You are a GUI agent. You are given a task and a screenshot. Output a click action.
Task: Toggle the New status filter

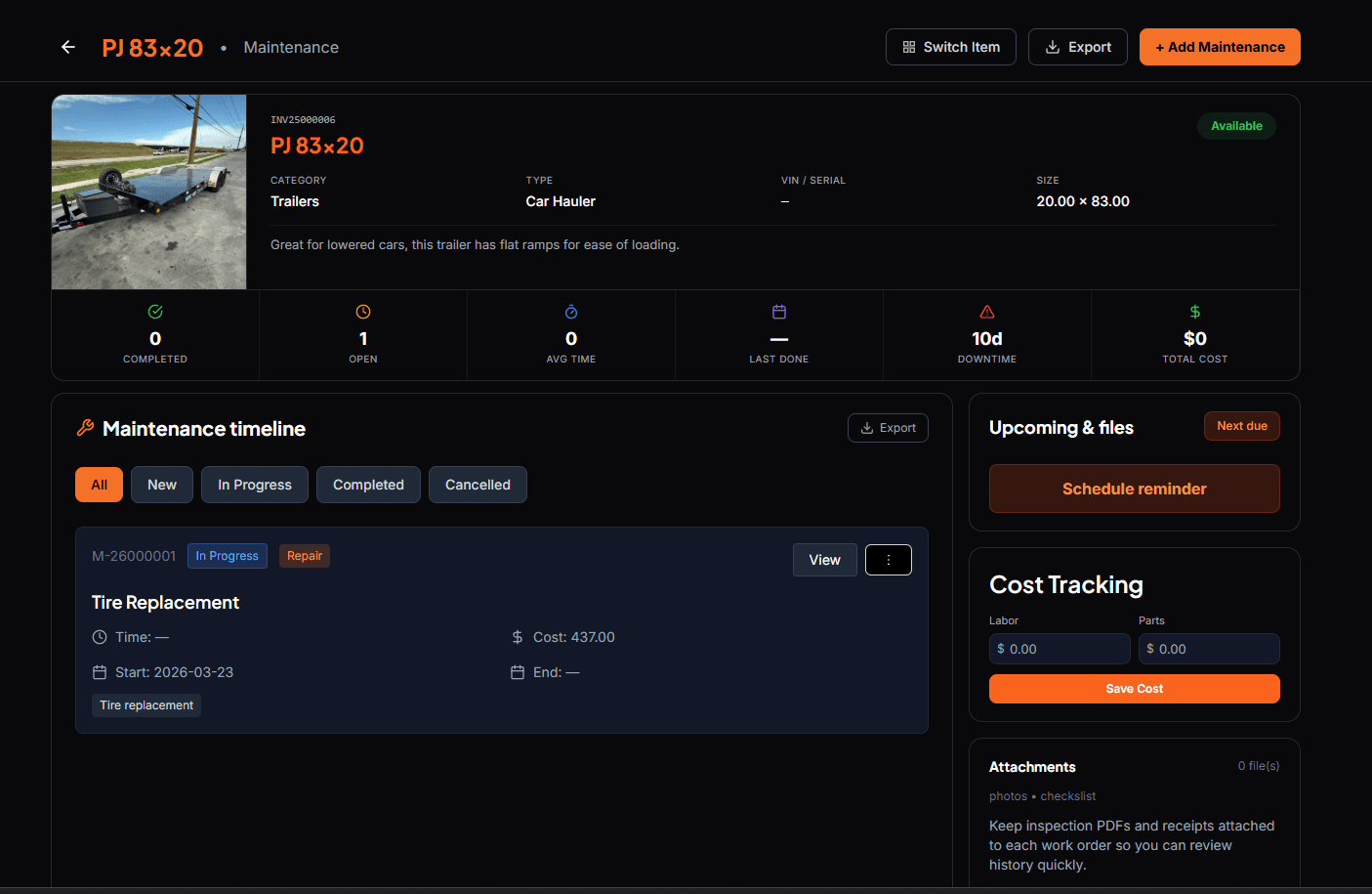161,484
